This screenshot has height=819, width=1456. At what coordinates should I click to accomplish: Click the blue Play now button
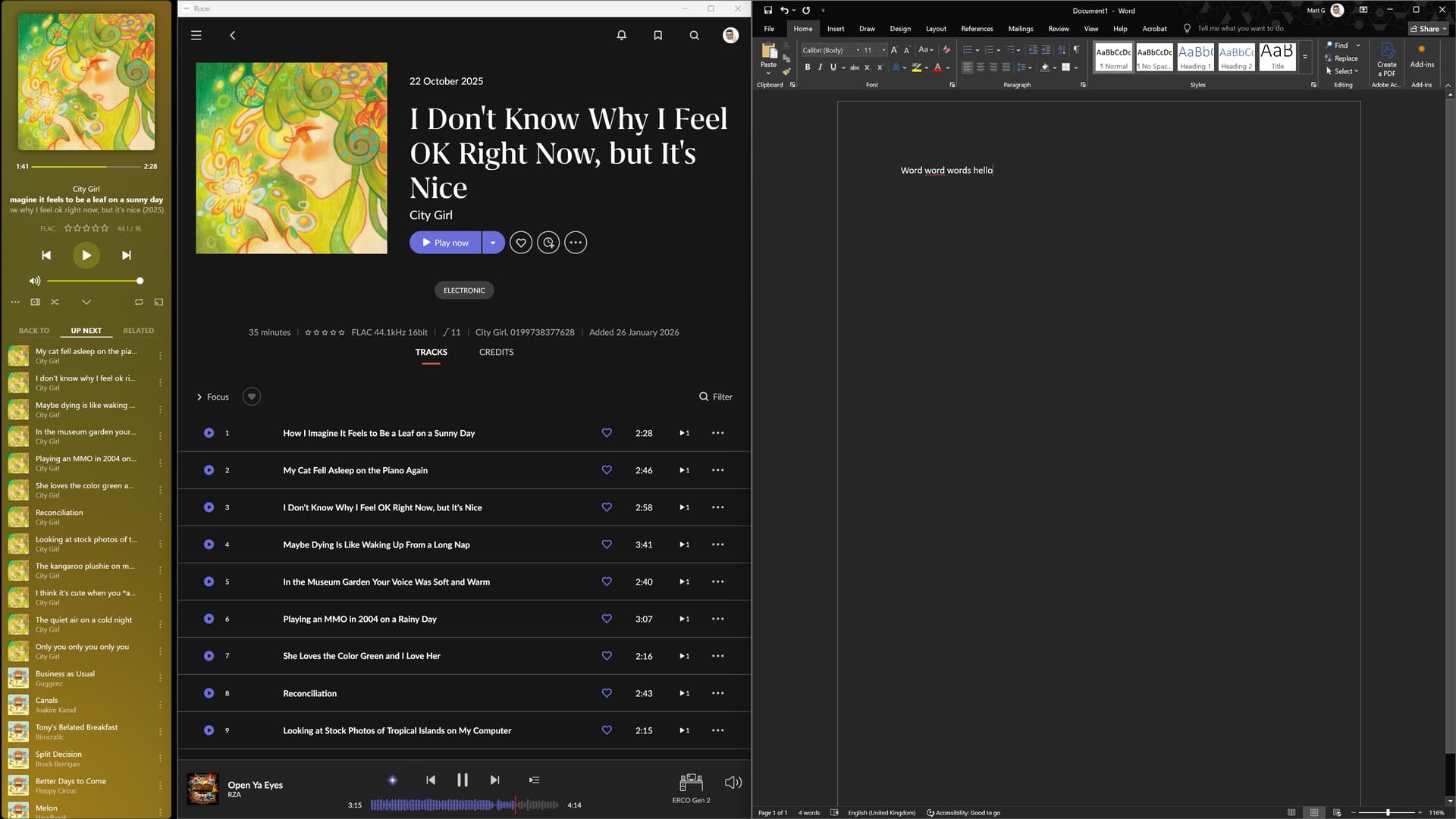(x=445, y=243)
